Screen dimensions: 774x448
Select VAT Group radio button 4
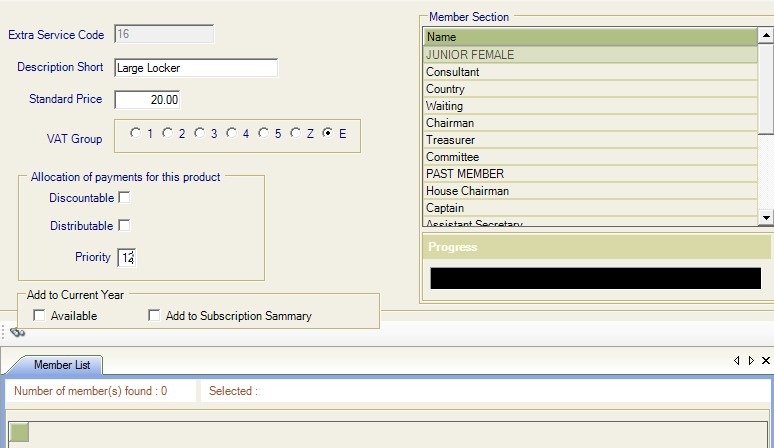pos(232,133)
